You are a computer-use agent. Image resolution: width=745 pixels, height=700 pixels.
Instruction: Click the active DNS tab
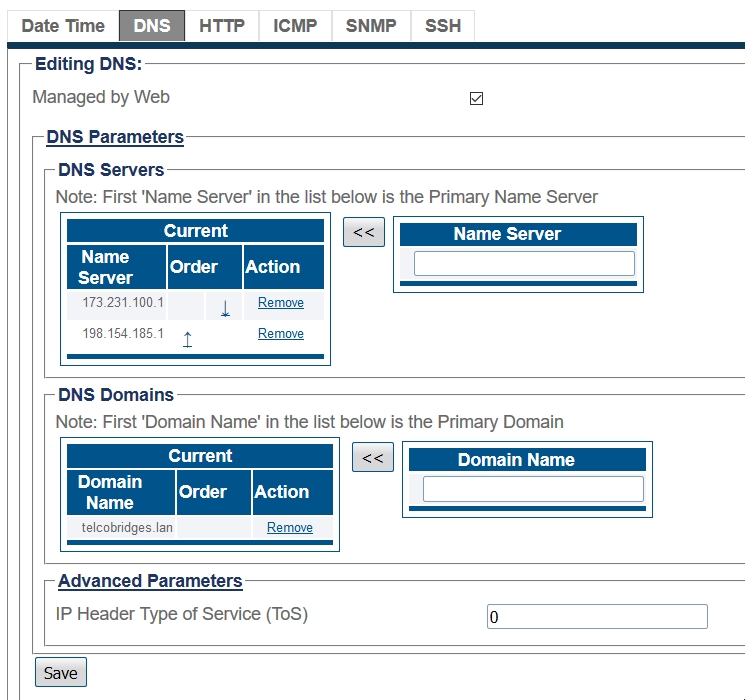point(152,26)
